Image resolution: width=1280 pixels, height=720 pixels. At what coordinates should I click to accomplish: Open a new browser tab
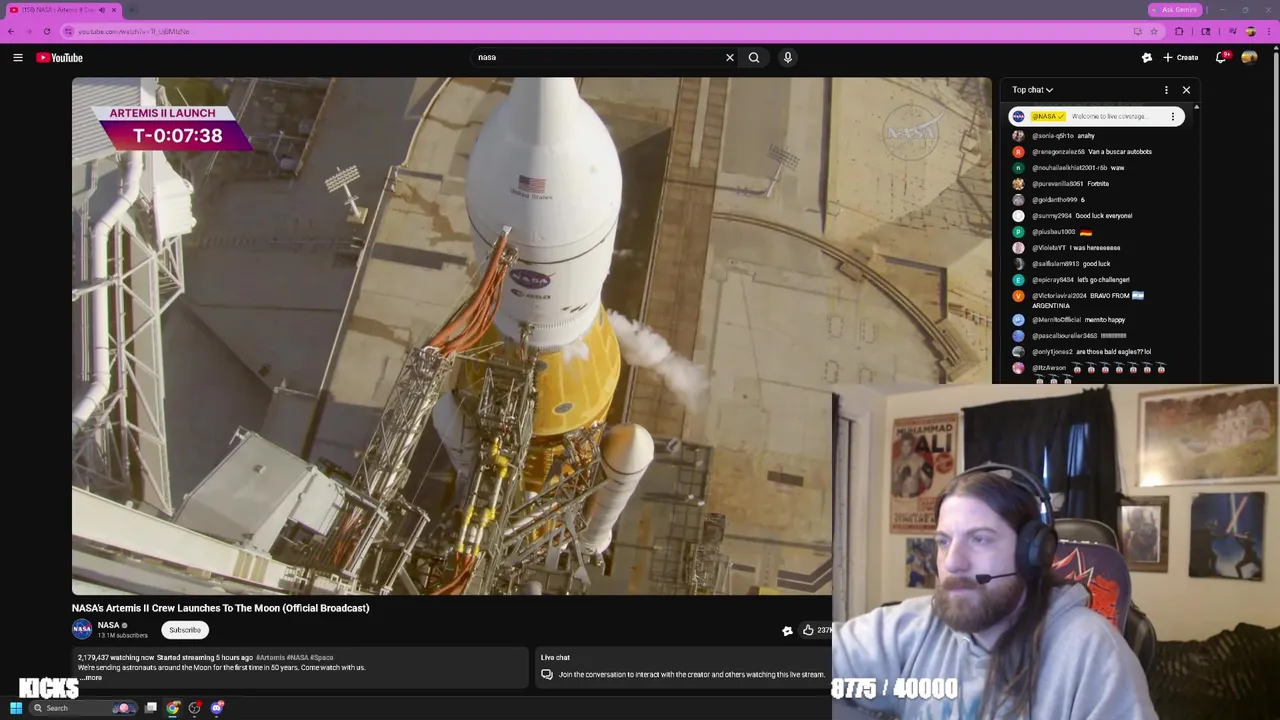[132, 10]
